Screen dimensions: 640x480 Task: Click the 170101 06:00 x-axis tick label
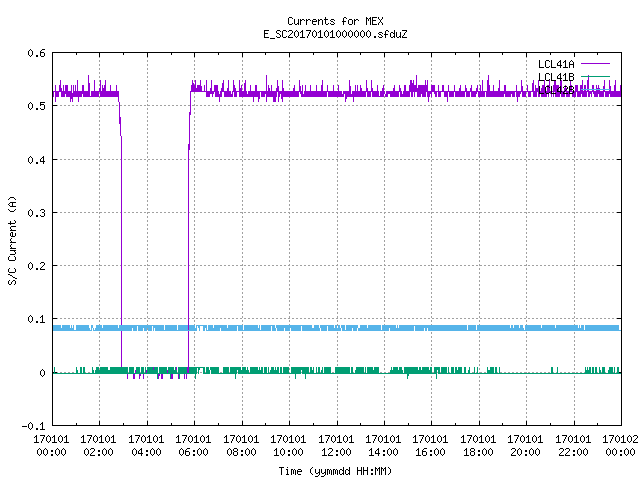tap(193, 446)
